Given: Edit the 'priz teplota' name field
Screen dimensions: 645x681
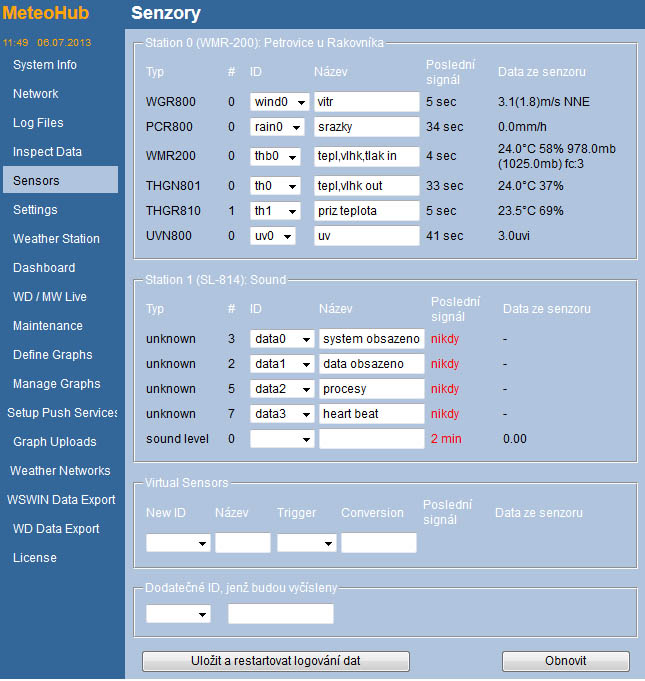Looking at the screenshot, I should tap(367, 211).
